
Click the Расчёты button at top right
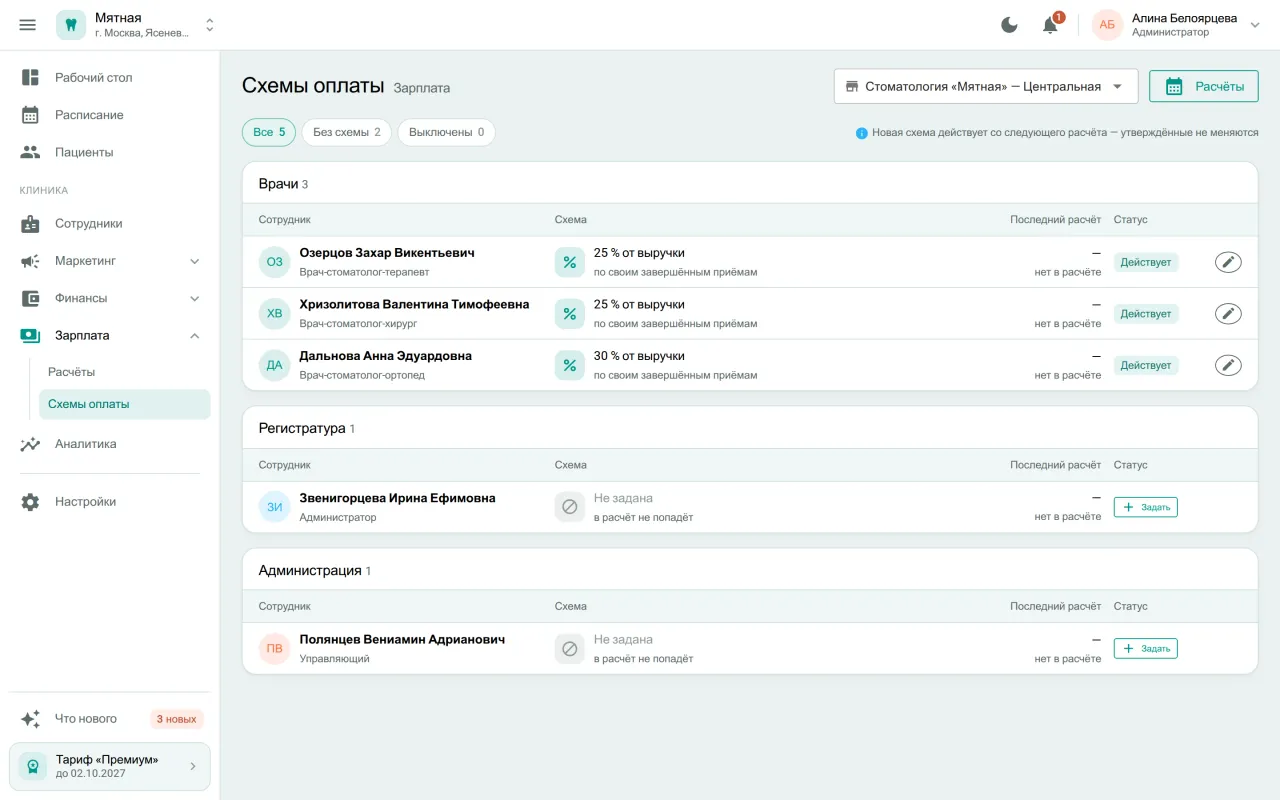point(1203,86)
